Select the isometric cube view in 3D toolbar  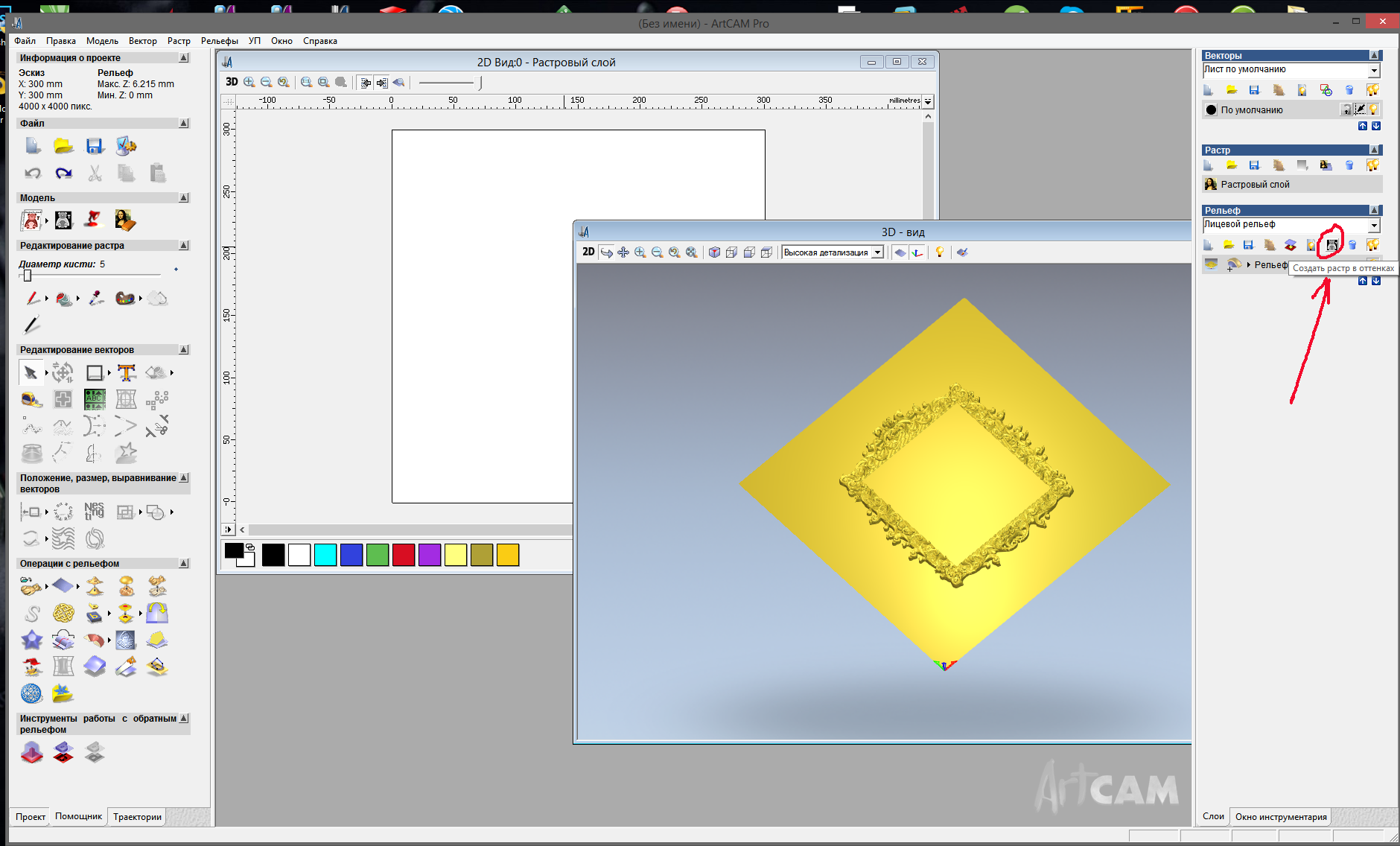pyautogui.click(x=714, y=252)
